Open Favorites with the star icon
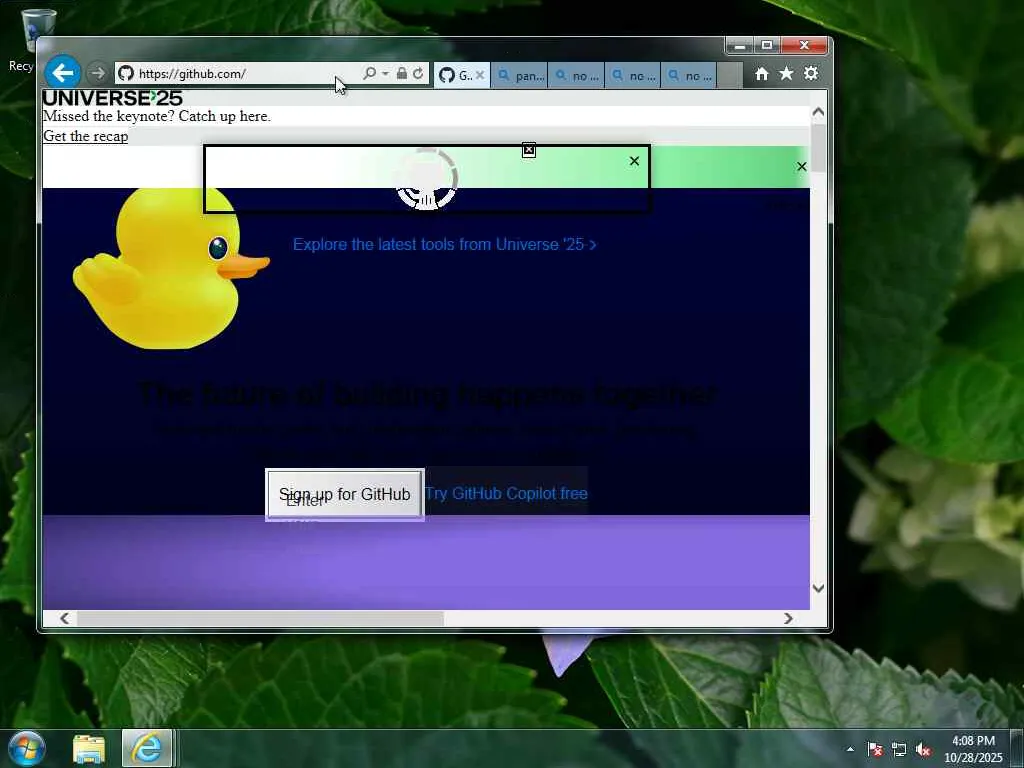The image size is (1024, 768). (786, 74)
